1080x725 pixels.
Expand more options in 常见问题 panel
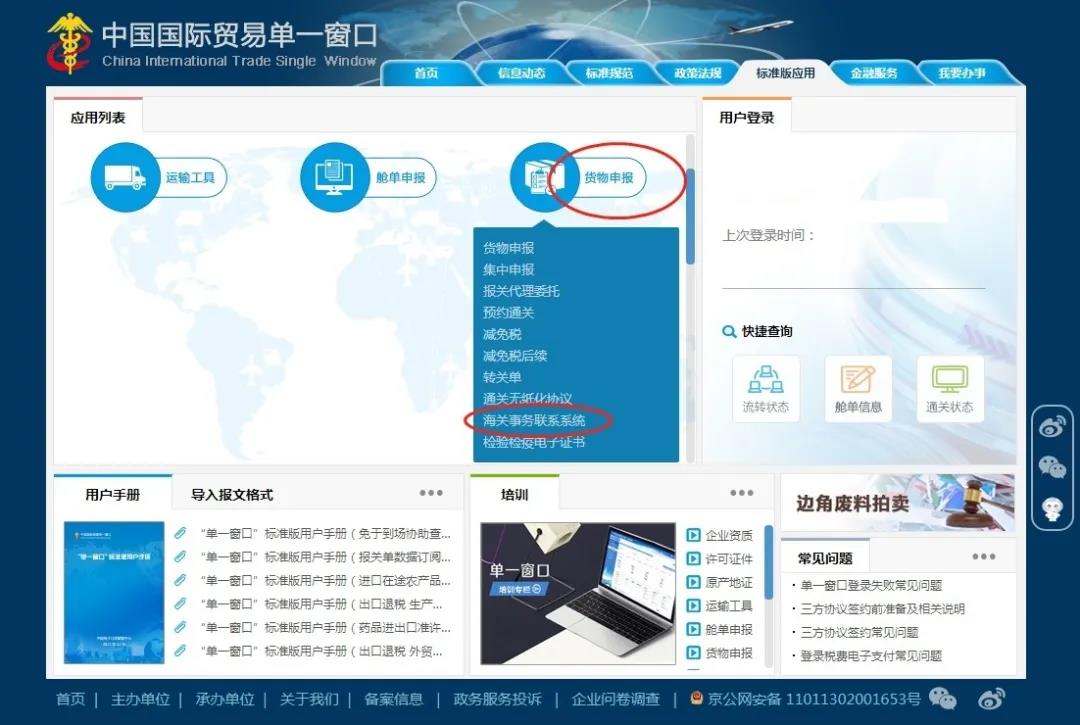pyautogui.click(x=984, y=557)
